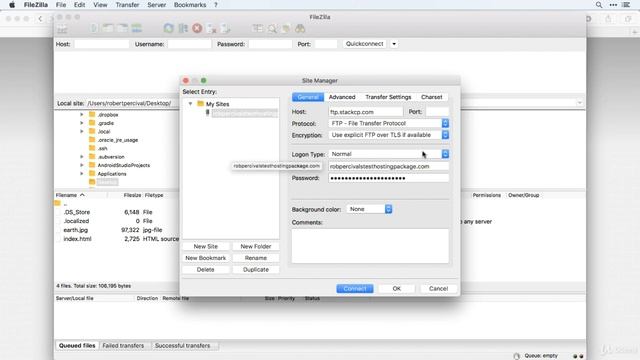Image resolution: width=640 pixels, height=360 pixels.
Task: Click the parent directory '..' folder icon
Action: coord(58,203)
